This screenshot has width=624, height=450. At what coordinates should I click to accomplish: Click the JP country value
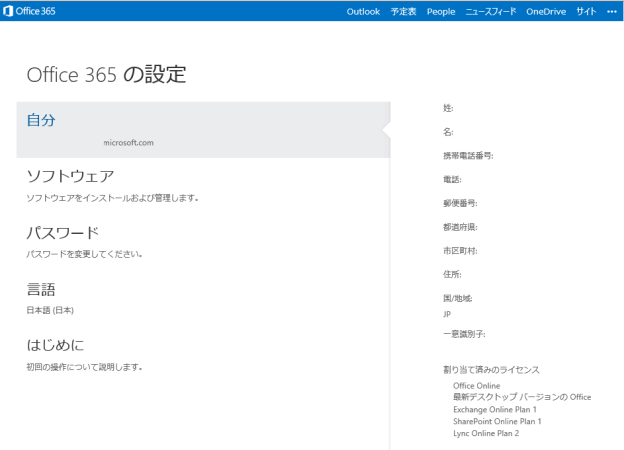point(447,314)
